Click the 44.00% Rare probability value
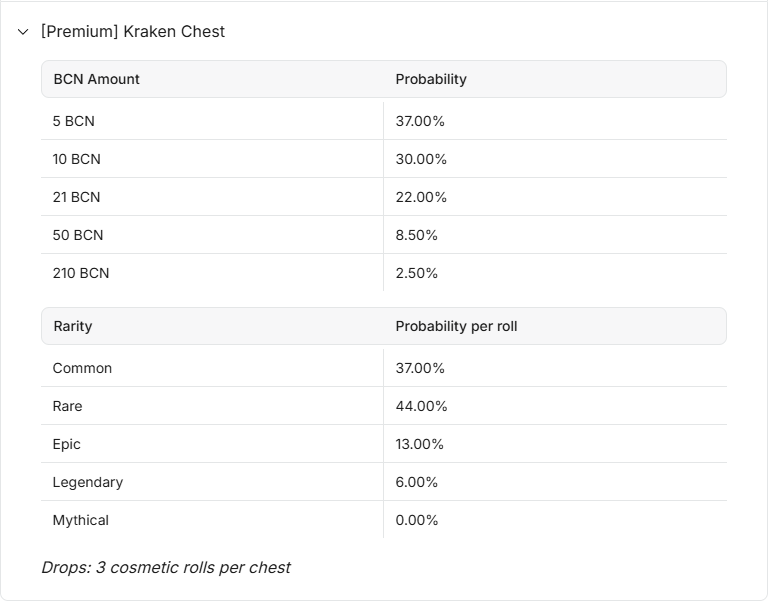The image size is (770, 604). (421, 406)
